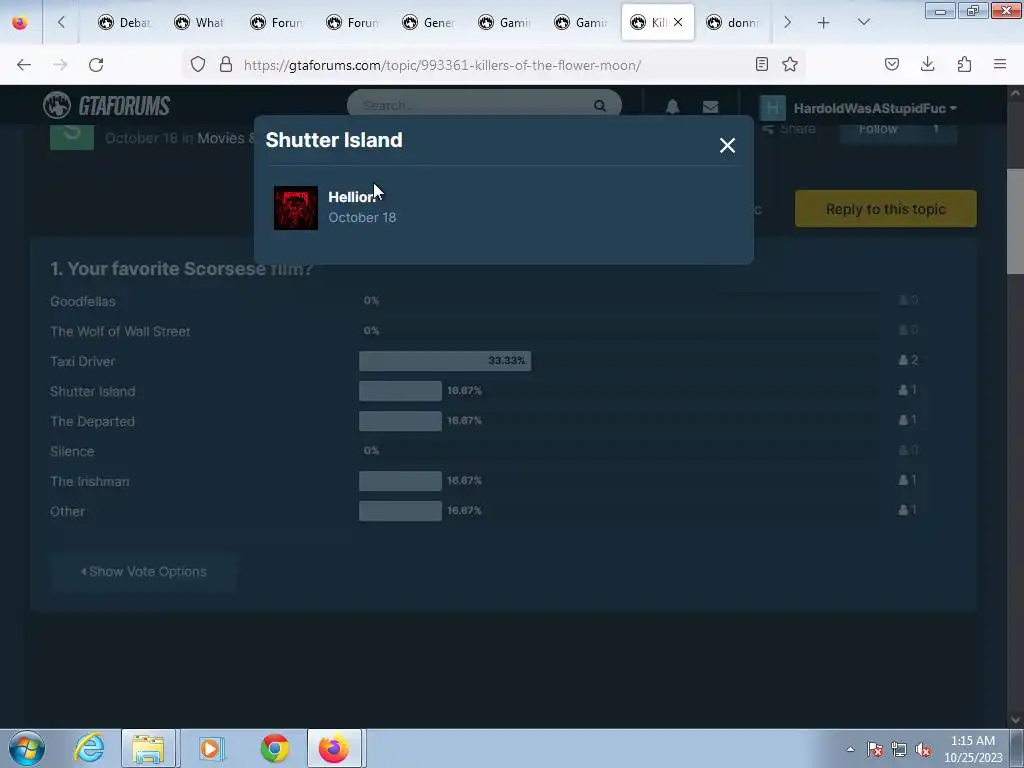Open the GTAForums logo home link

(x=106, y=105)
